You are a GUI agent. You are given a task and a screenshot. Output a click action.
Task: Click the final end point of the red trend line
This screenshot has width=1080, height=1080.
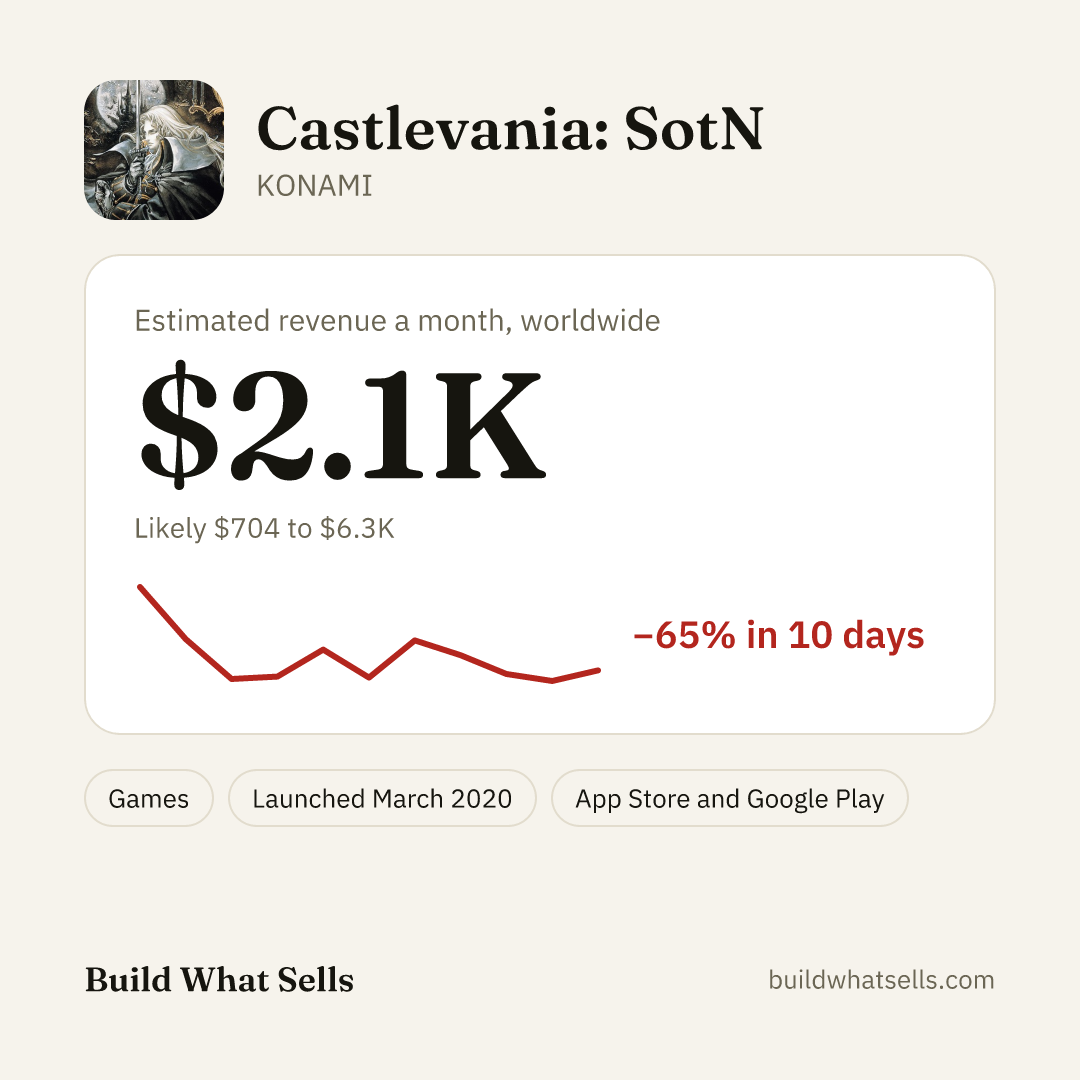(598, 670)
